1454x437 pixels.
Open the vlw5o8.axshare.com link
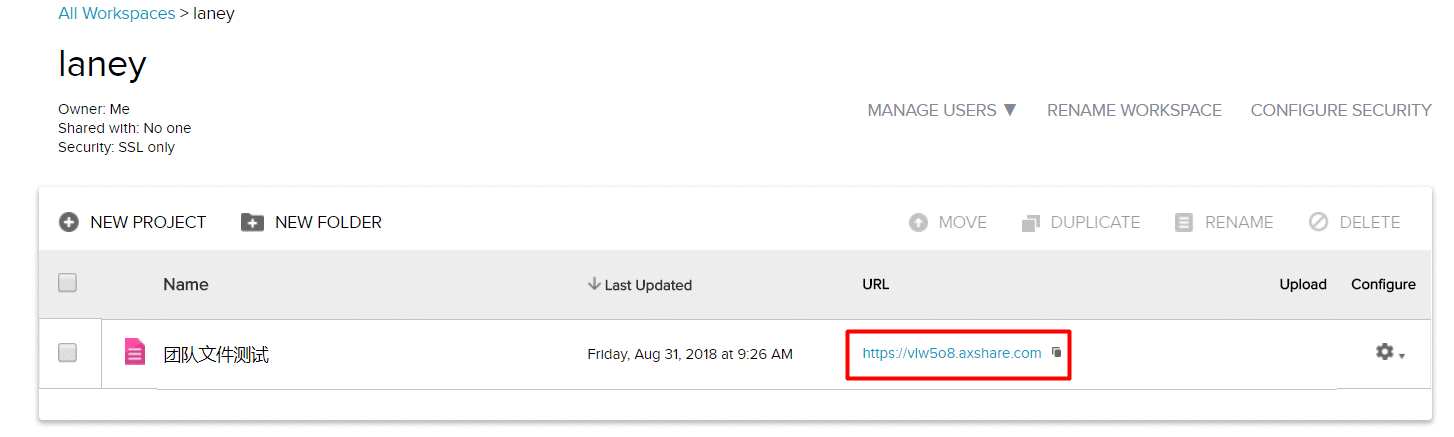tap(952, 353)
